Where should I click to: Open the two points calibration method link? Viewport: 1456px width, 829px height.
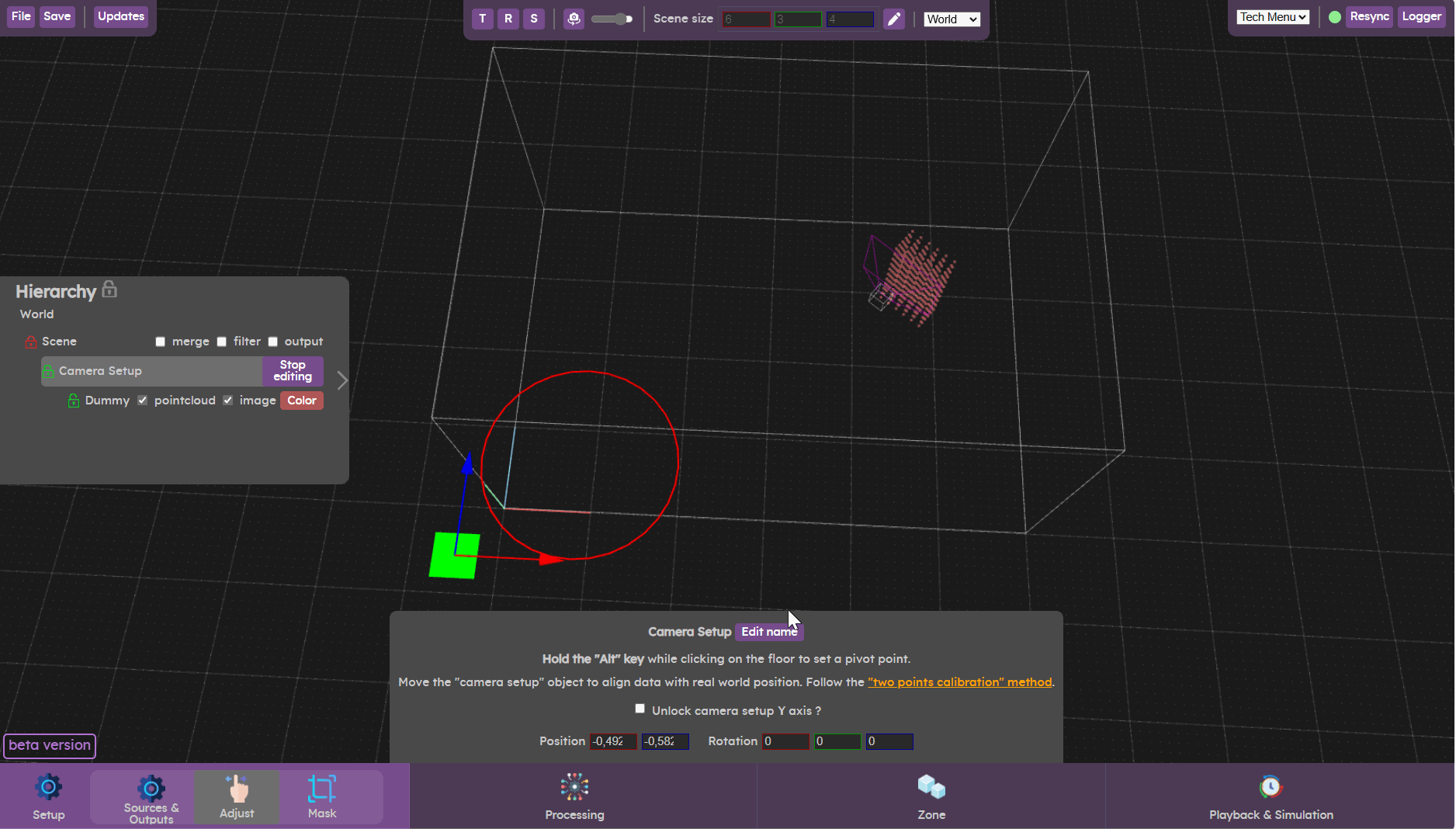click(960, 682)
